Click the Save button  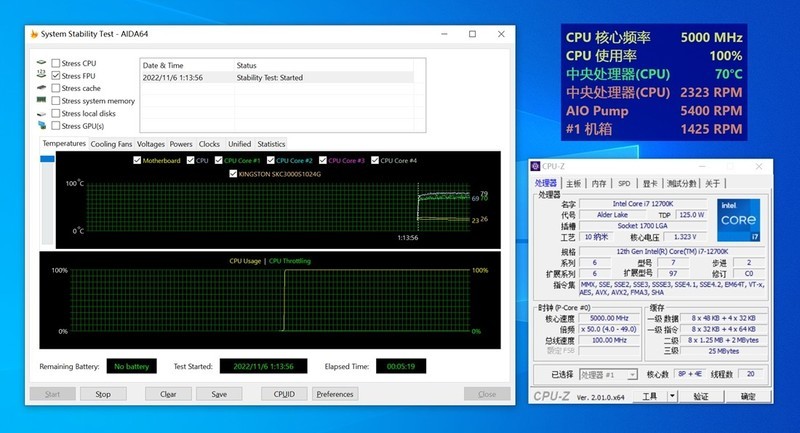click(219, 394)
